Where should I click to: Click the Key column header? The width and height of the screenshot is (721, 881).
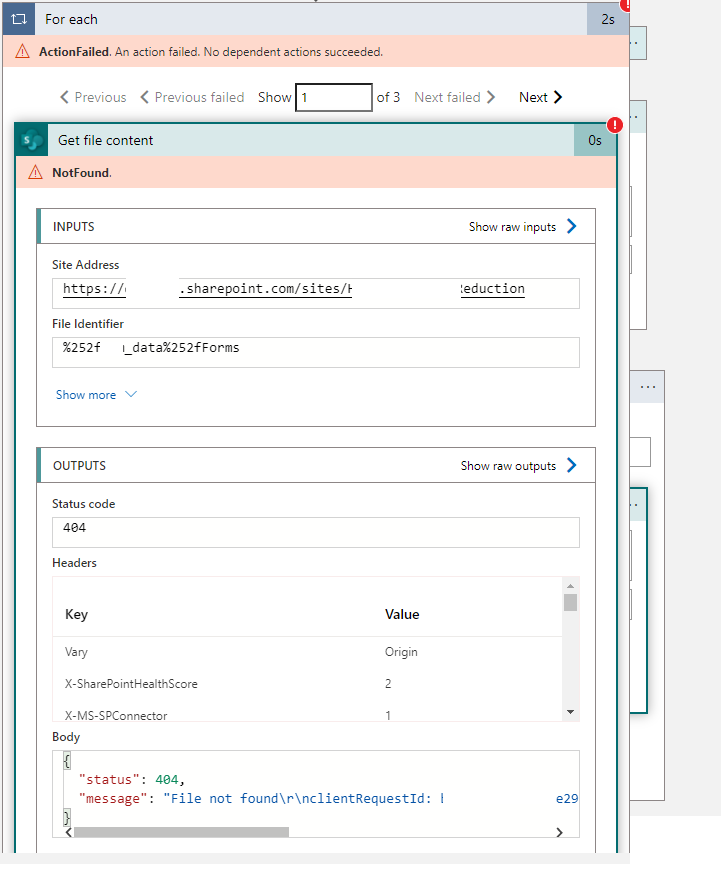tap(76, 615)
